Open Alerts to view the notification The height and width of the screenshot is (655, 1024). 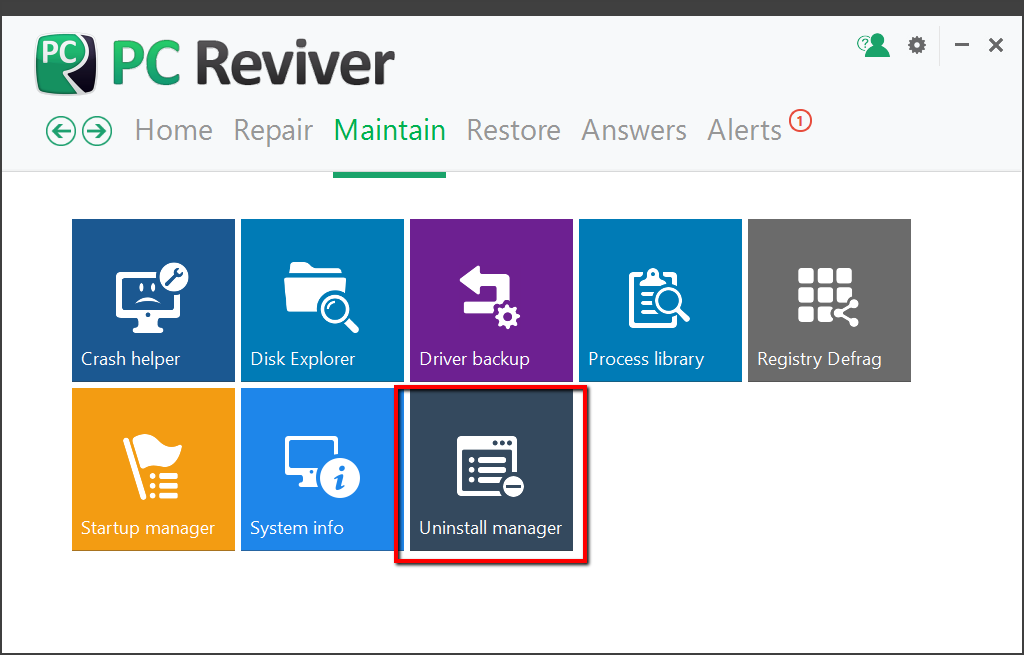[744, 130]
